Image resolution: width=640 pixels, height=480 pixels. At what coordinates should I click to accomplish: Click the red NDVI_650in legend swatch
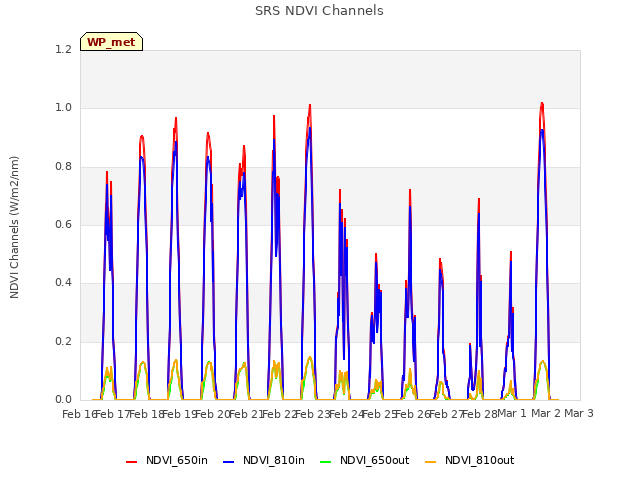(x=131, y=461)
